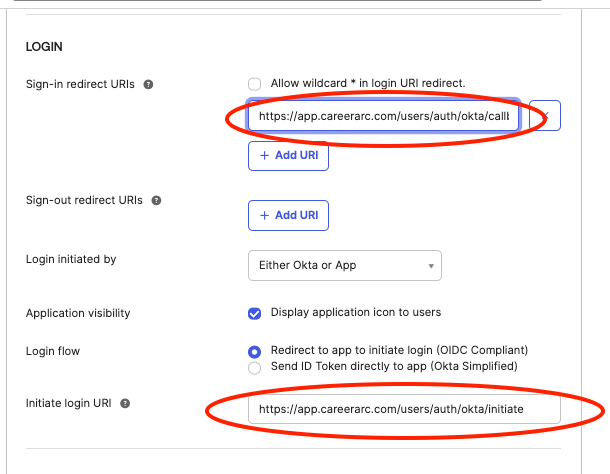Choose Send ID Token directly to app
610x474 pixels.
click(255, 367)
